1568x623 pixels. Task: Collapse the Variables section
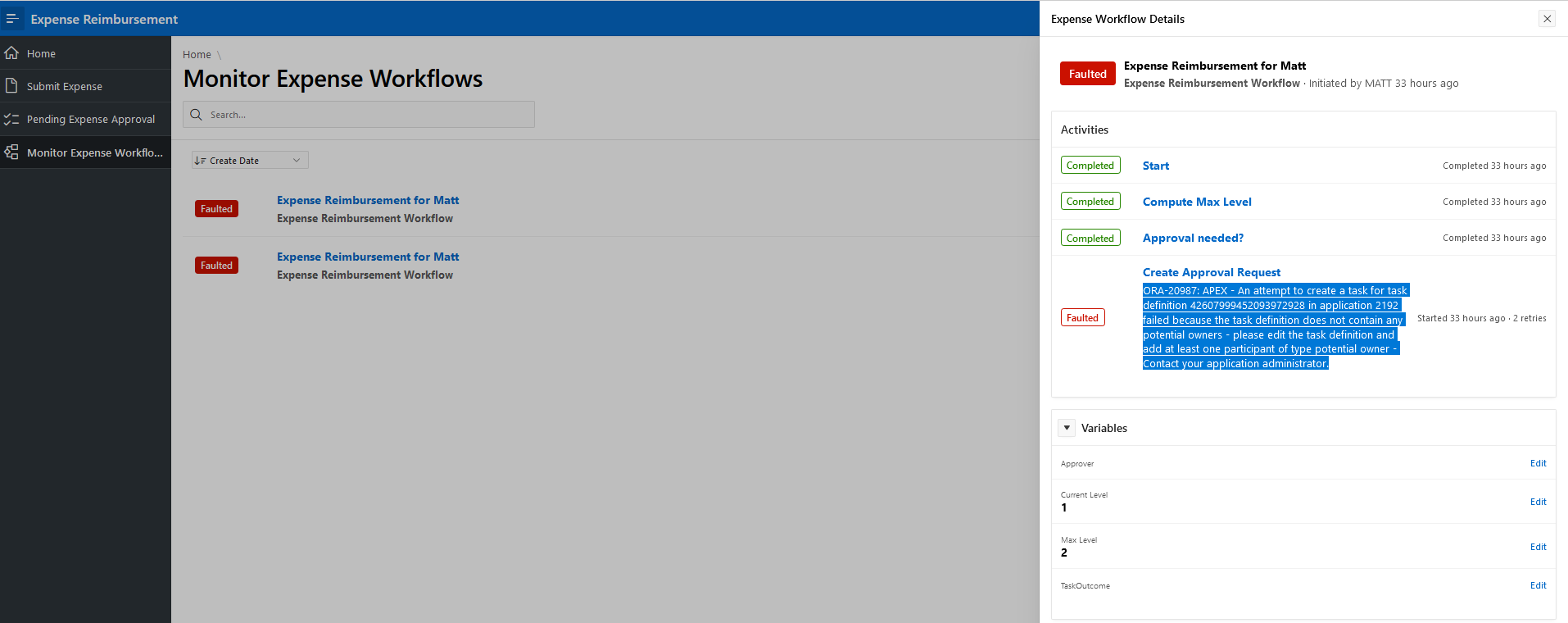click(x=1067, y=428)
